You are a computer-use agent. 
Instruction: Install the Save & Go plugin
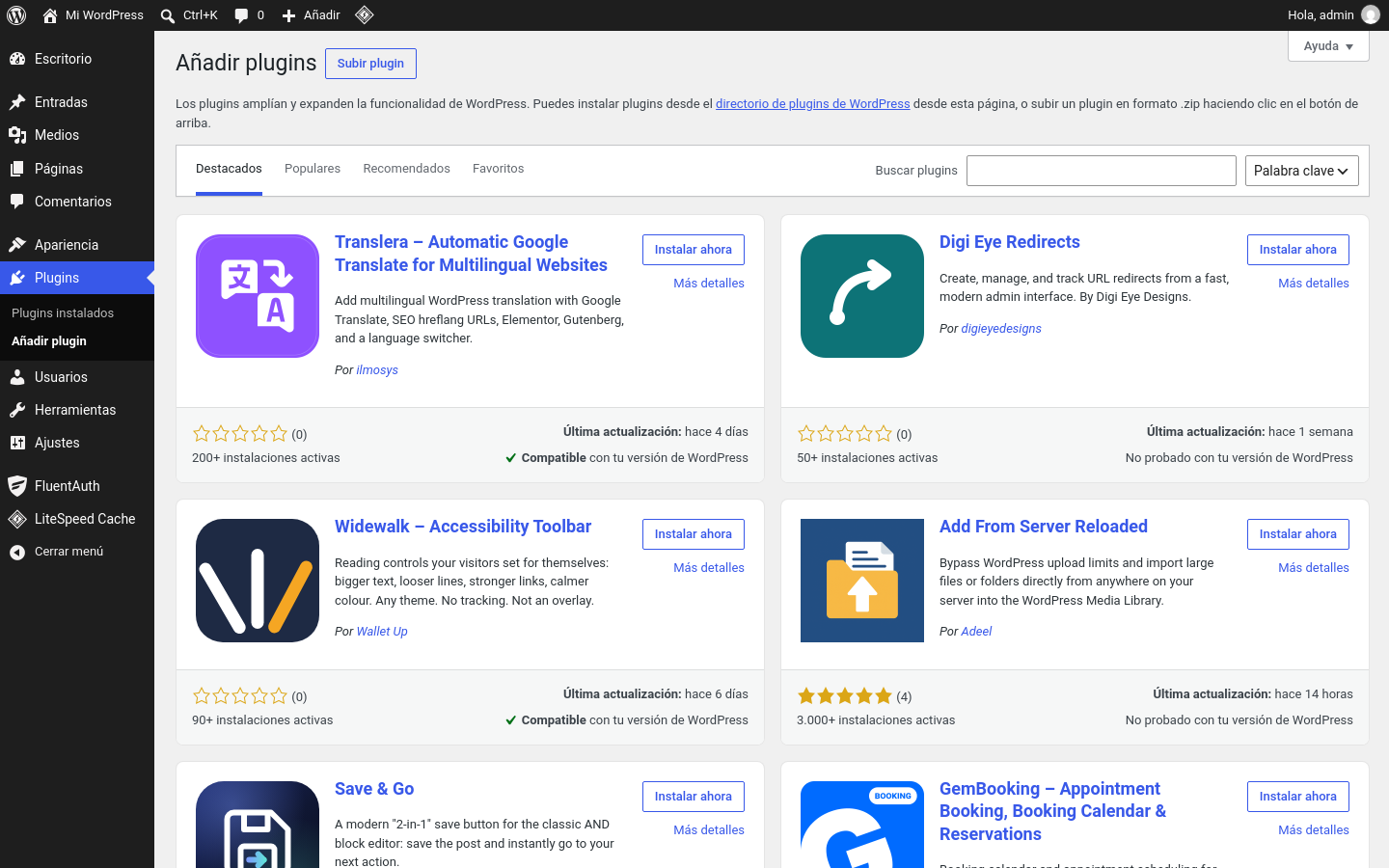click(694, 797)
